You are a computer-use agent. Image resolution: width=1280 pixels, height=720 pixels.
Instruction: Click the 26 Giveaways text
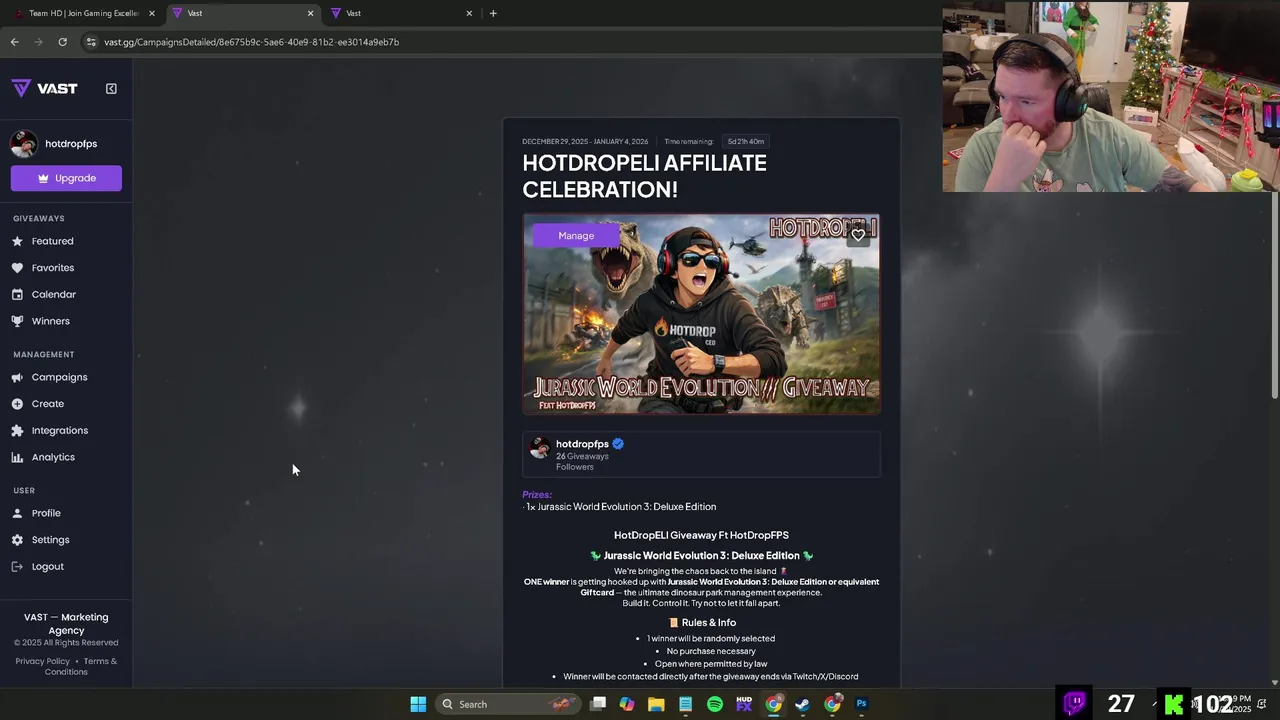tap(582, 456)
